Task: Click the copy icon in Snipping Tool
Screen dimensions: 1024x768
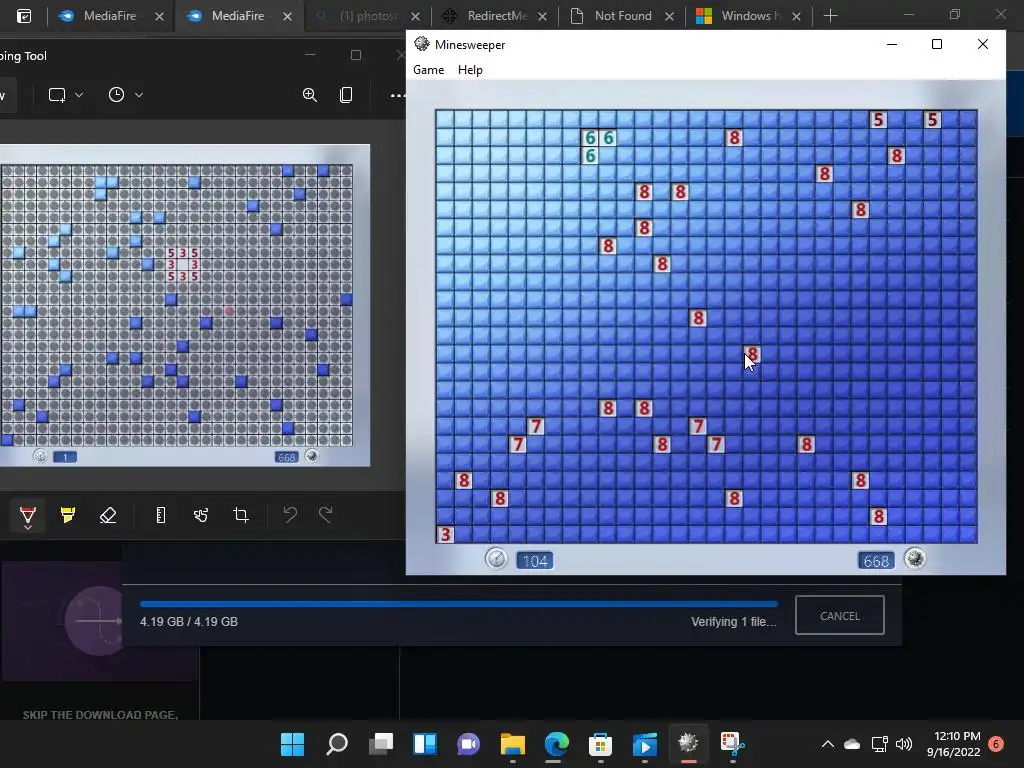Action: (346, 95)
